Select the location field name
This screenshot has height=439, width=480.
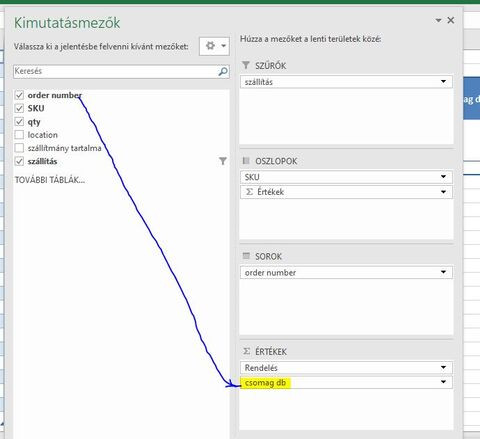[x=43, y=135]
